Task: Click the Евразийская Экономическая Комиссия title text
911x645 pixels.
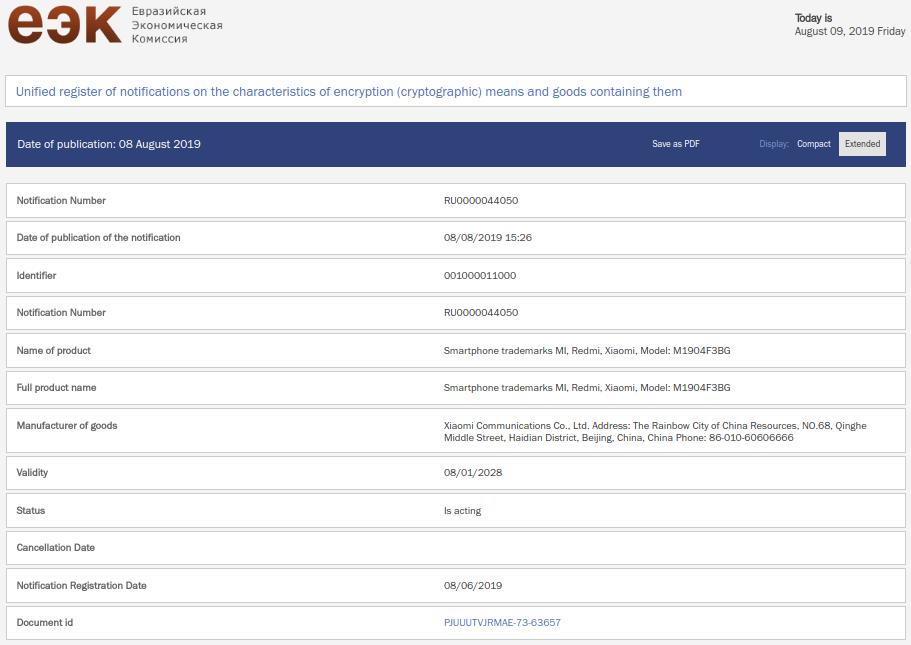Action: pyautogui.click(x=177, y=25)
